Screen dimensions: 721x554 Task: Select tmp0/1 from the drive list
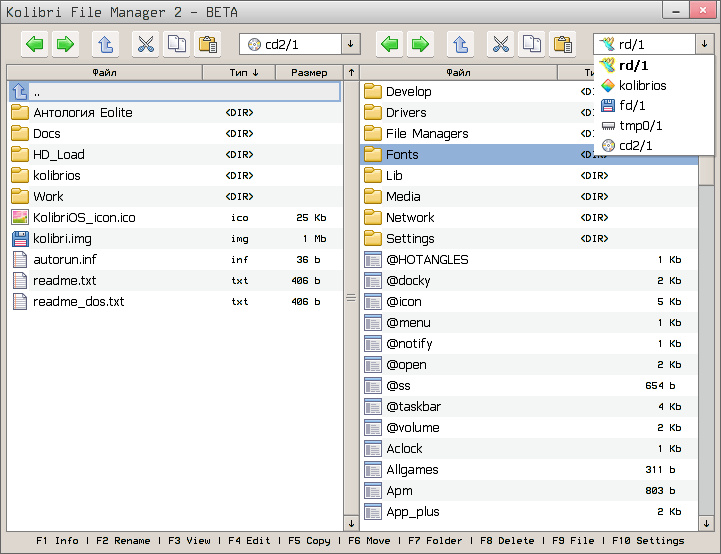point(640,126)
